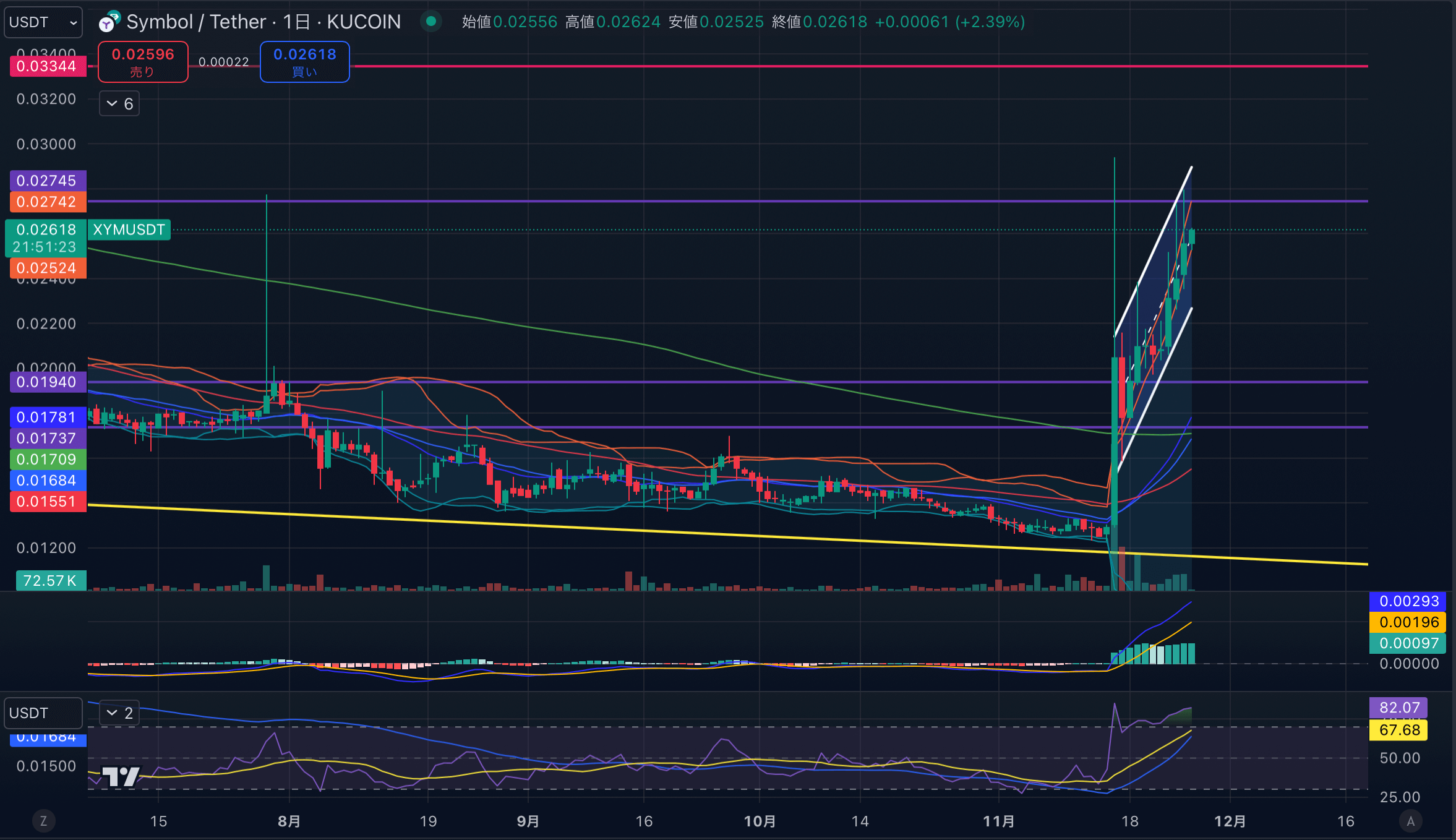
Task: Expand the collapsed 6 indicators legend
Action: pos(119,103)
